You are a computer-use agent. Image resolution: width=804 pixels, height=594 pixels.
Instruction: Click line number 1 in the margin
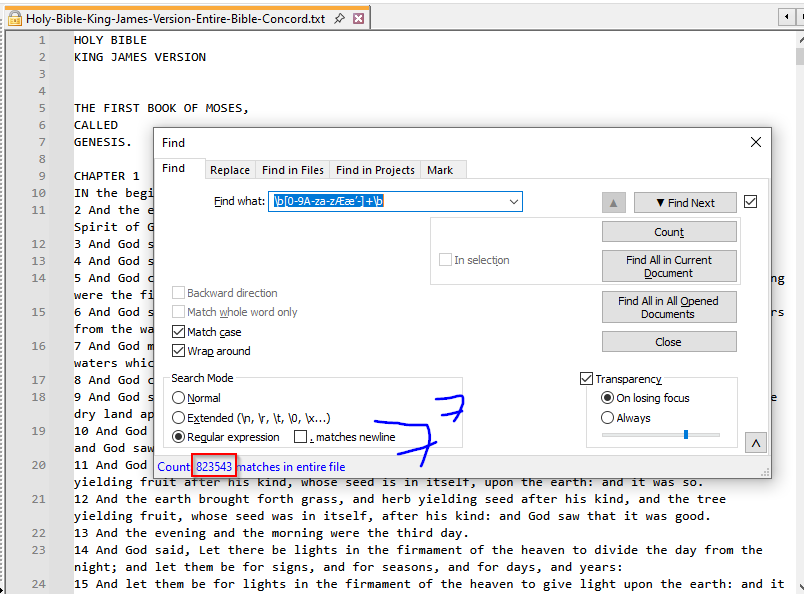point(42,40)
